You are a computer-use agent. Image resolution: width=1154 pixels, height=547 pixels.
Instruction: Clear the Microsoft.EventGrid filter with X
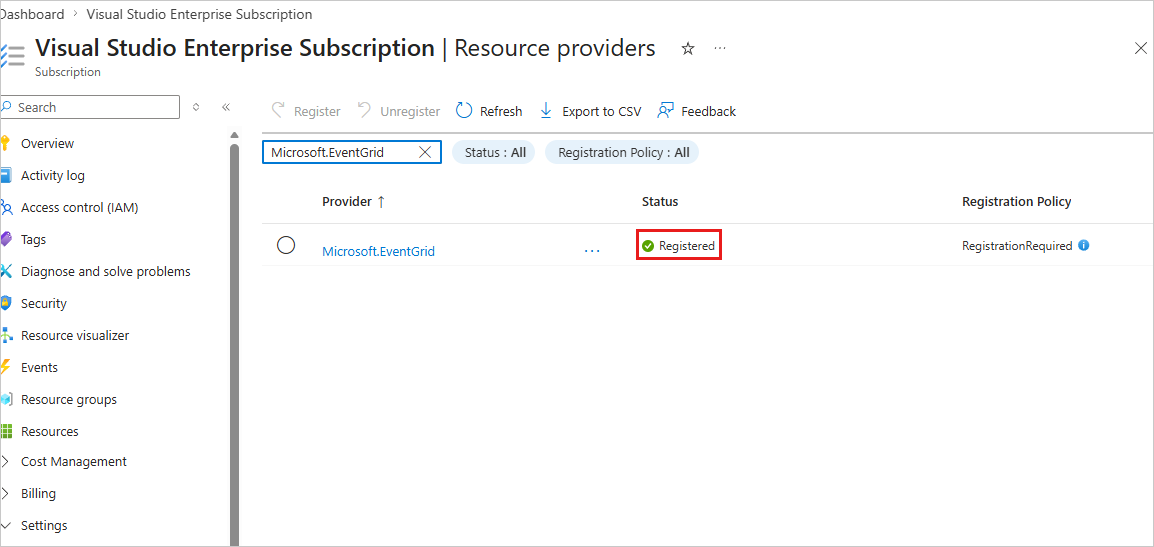pos(425,152)
